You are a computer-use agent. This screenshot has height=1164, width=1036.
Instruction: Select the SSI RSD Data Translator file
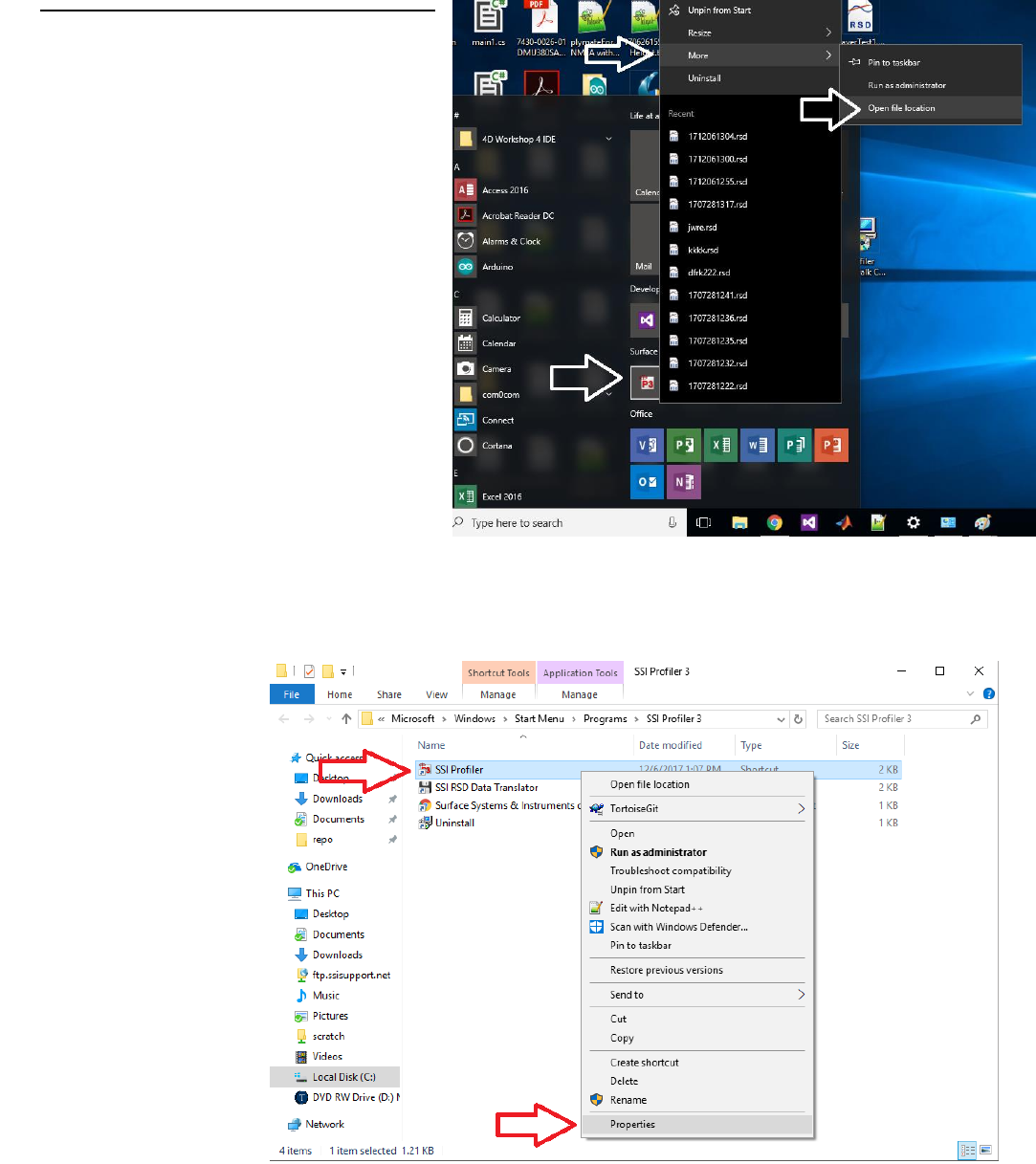pyautogui.click(x=486, y=787)
